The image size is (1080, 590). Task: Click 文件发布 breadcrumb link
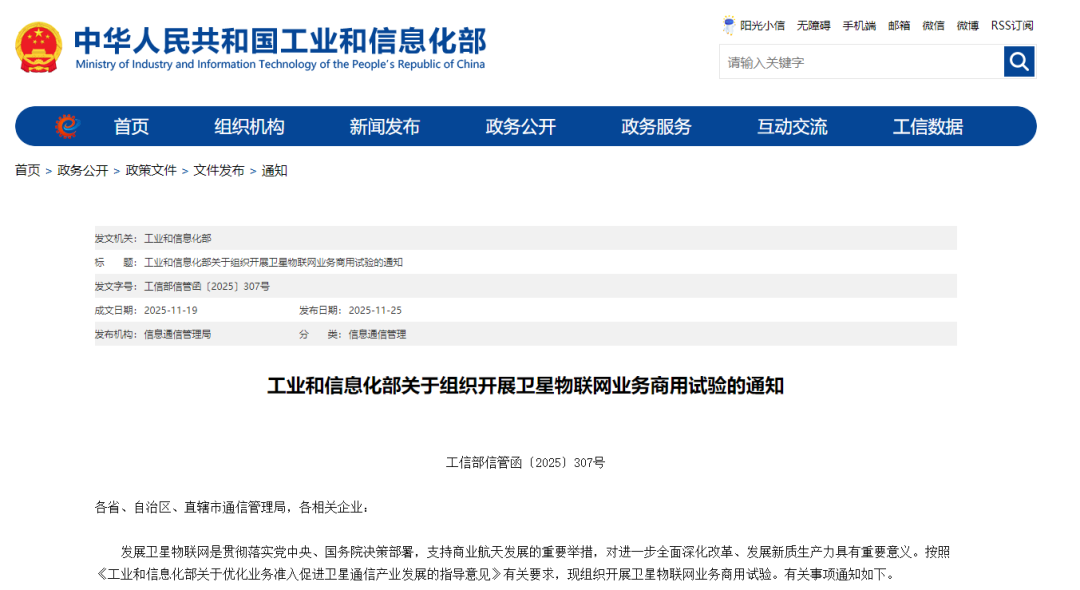pyautogui.click(x=219, y=171)
